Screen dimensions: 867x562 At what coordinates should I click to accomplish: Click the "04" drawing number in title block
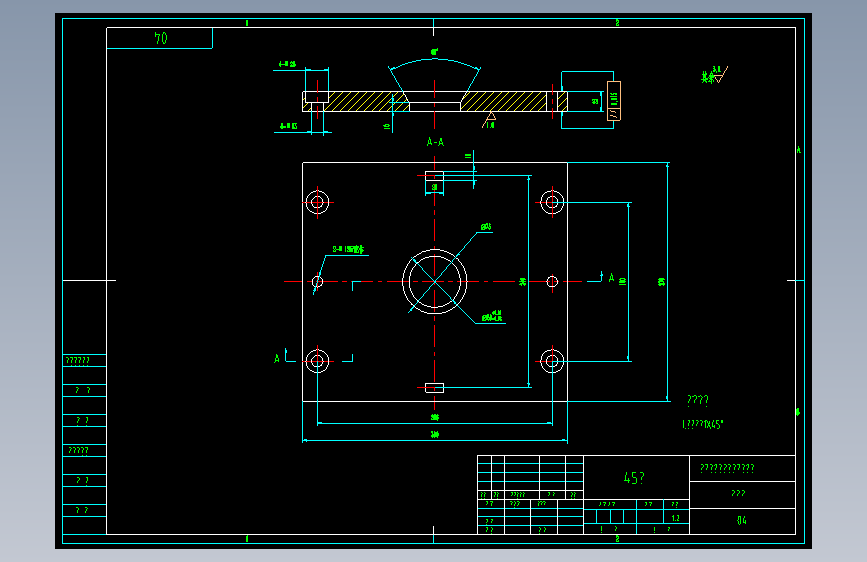coord(741,521)
